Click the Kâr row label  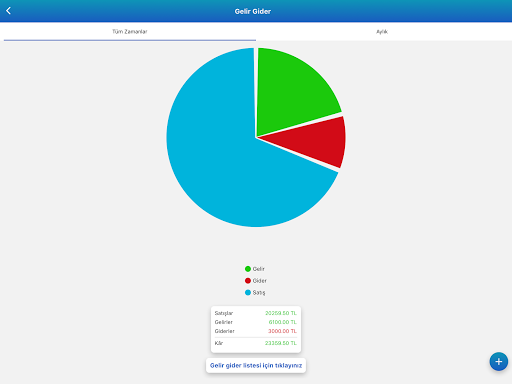[x=219, y=343]
